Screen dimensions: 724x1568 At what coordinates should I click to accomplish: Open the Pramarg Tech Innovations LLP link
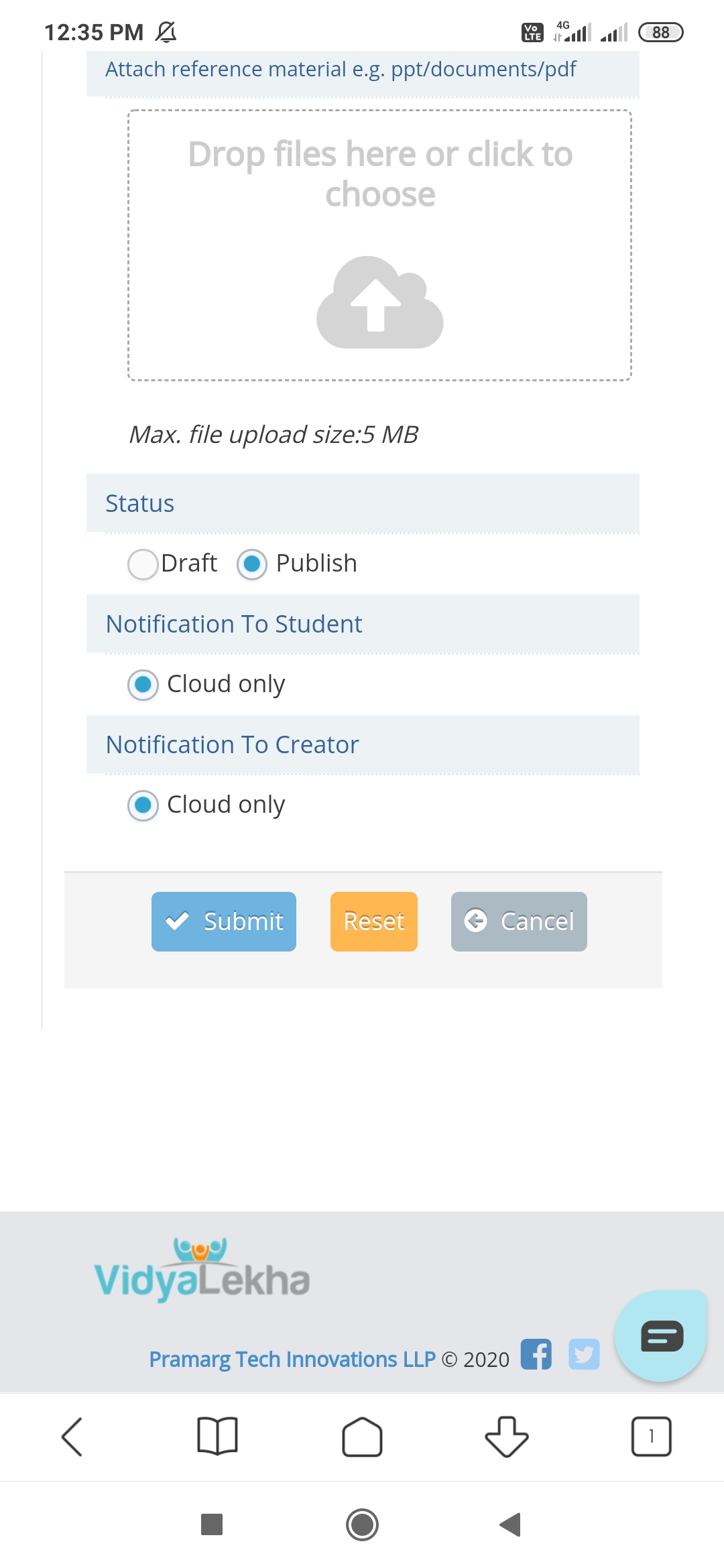click(292, 1360)
